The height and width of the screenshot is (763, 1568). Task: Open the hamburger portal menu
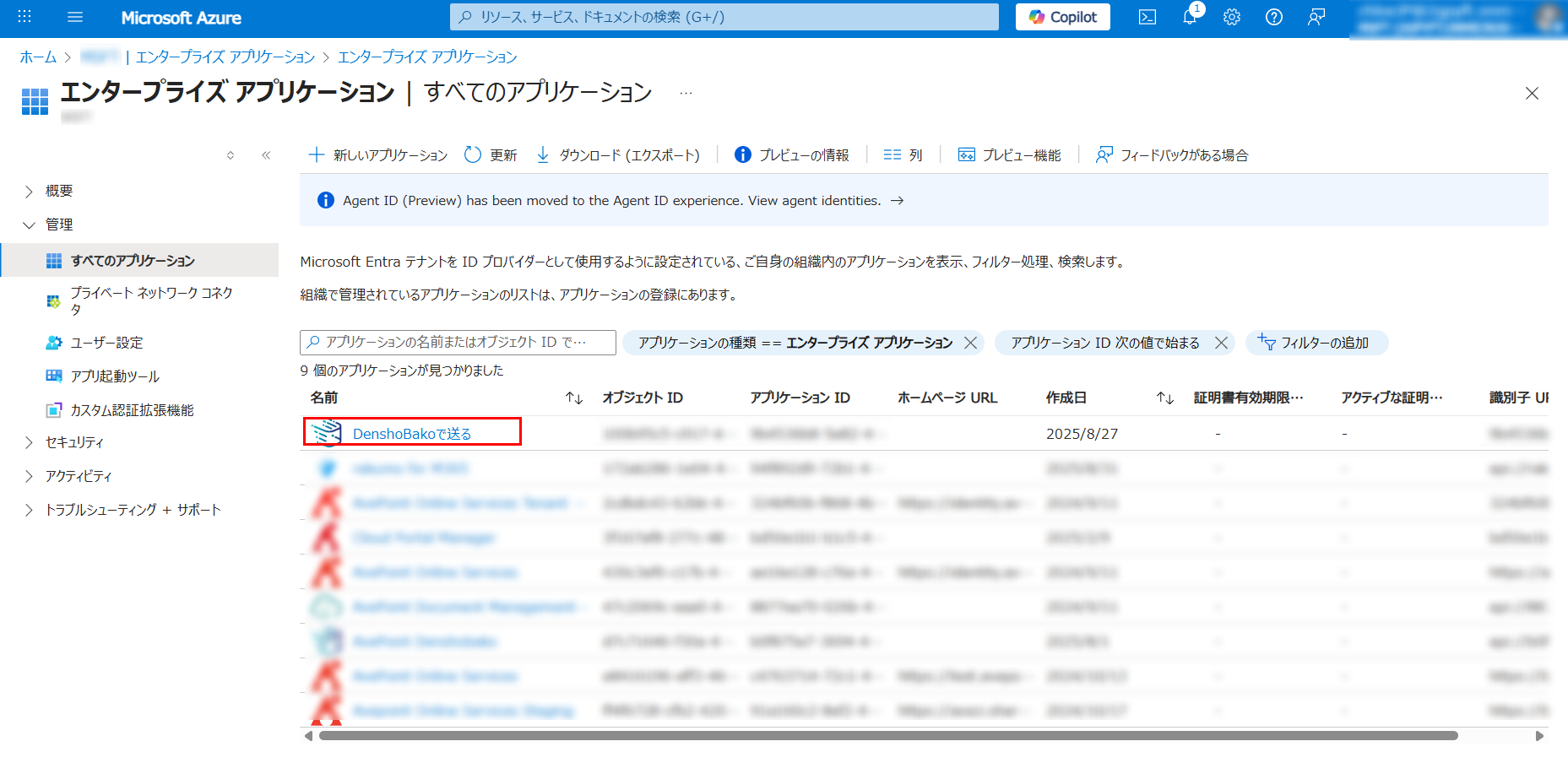[x=75, y=17]
